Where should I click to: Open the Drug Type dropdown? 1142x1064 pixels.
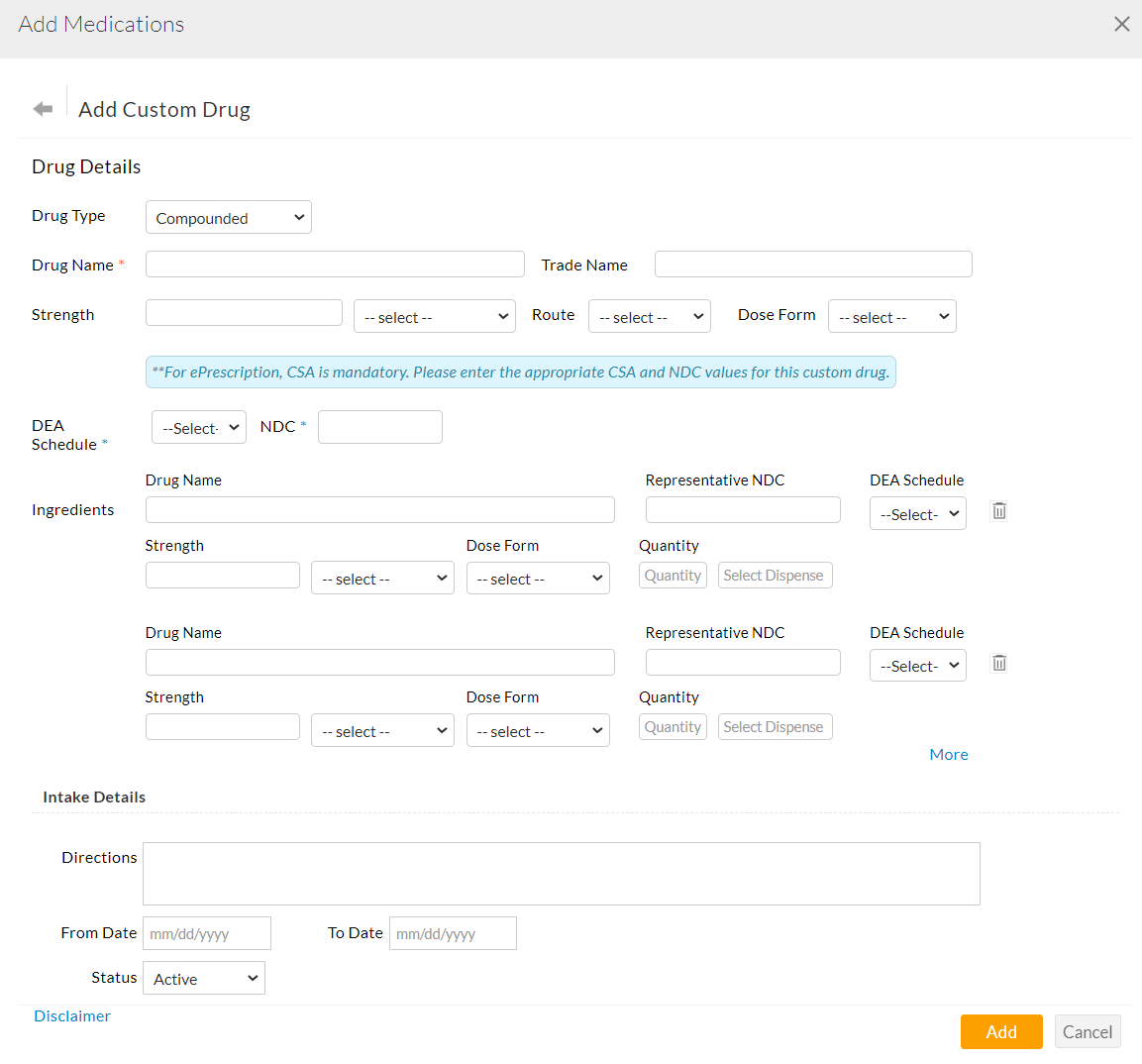228,217
